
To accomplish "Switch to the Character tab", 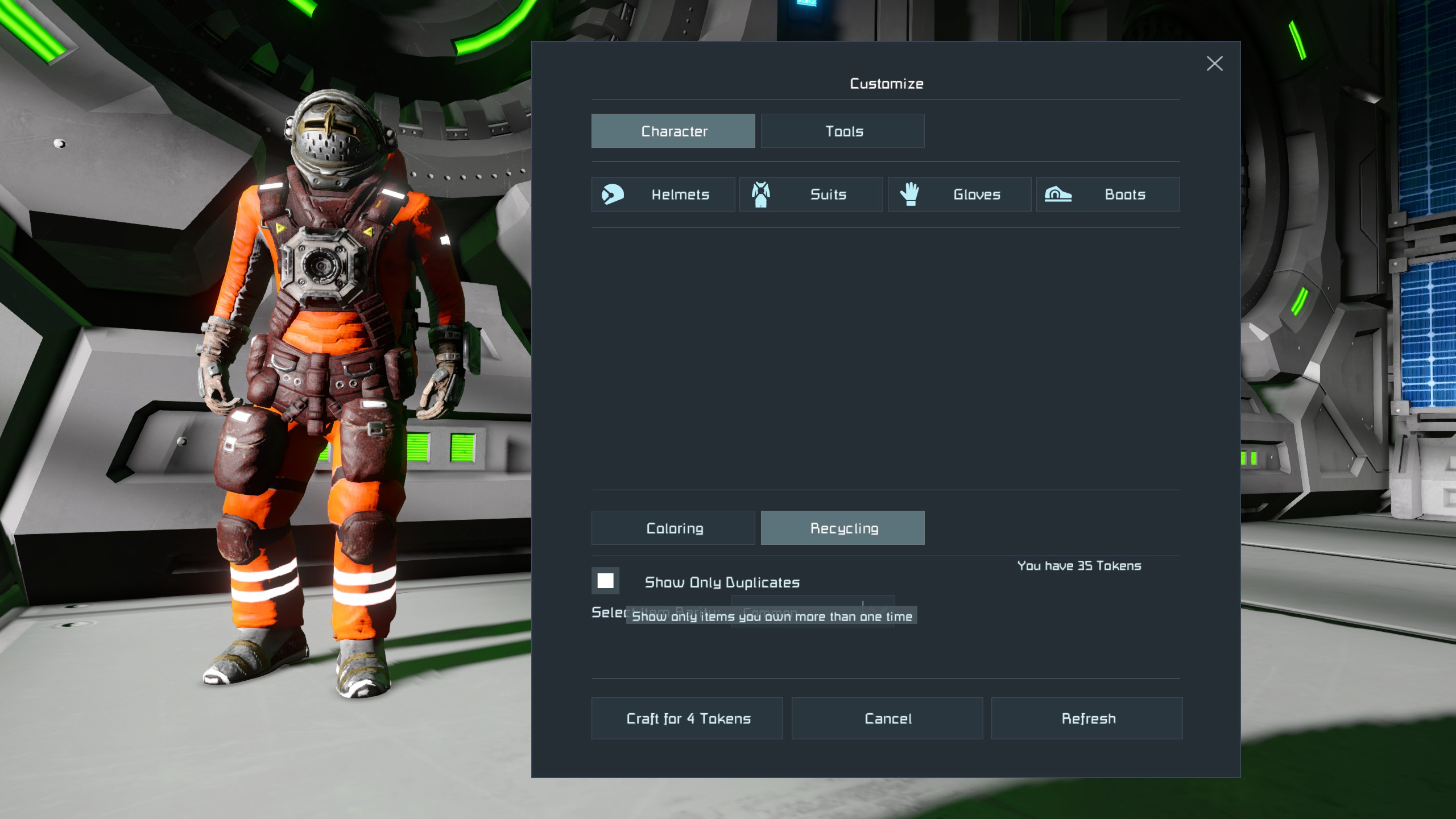I will [673, 131].
